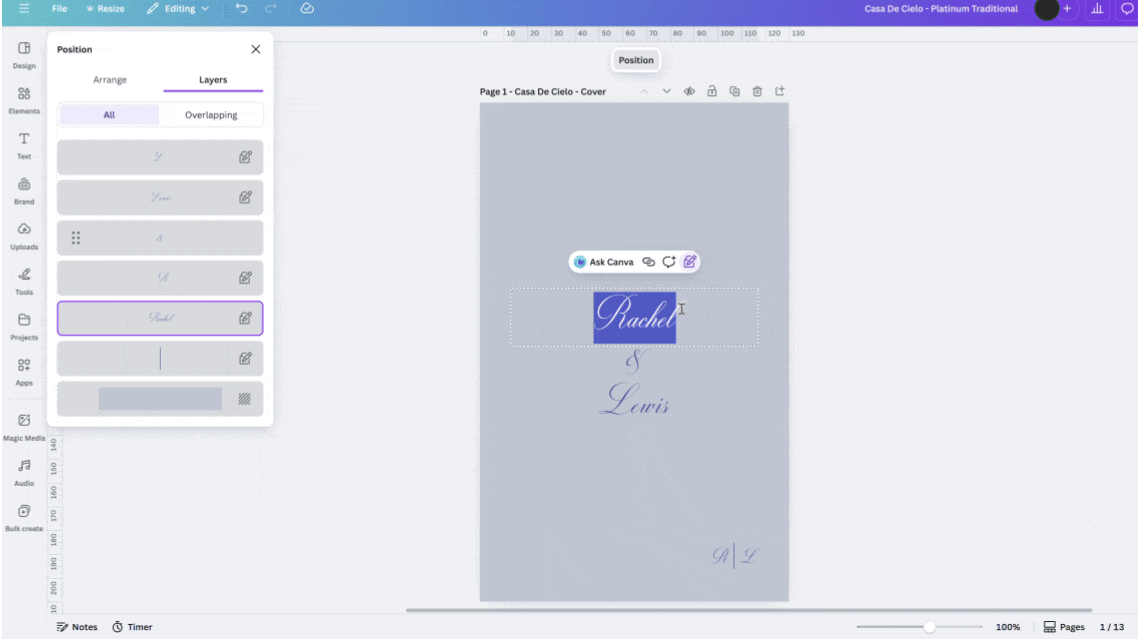Click the Undo arrow icon

[241, 9]
